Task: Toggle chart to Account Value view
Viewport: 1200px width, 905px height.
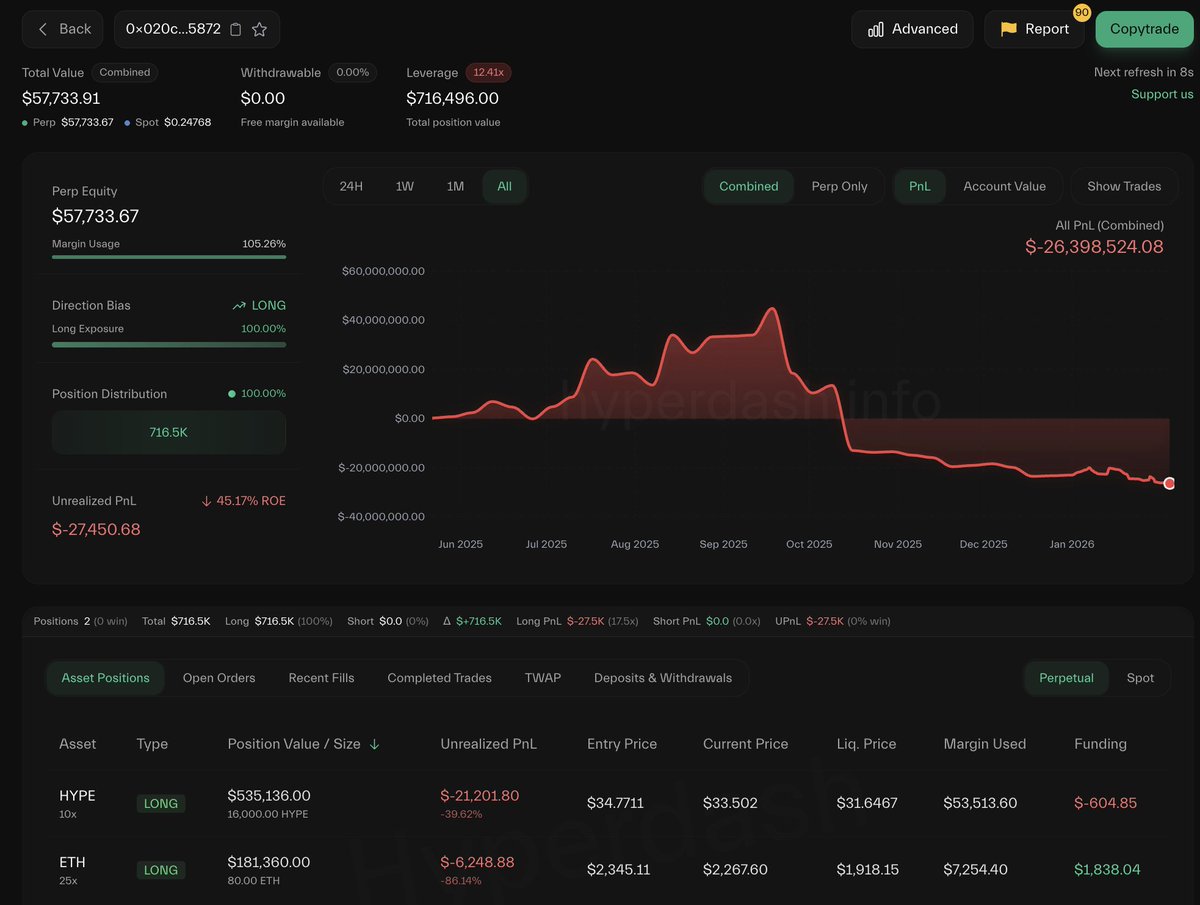Action: tap(1004, 186)
